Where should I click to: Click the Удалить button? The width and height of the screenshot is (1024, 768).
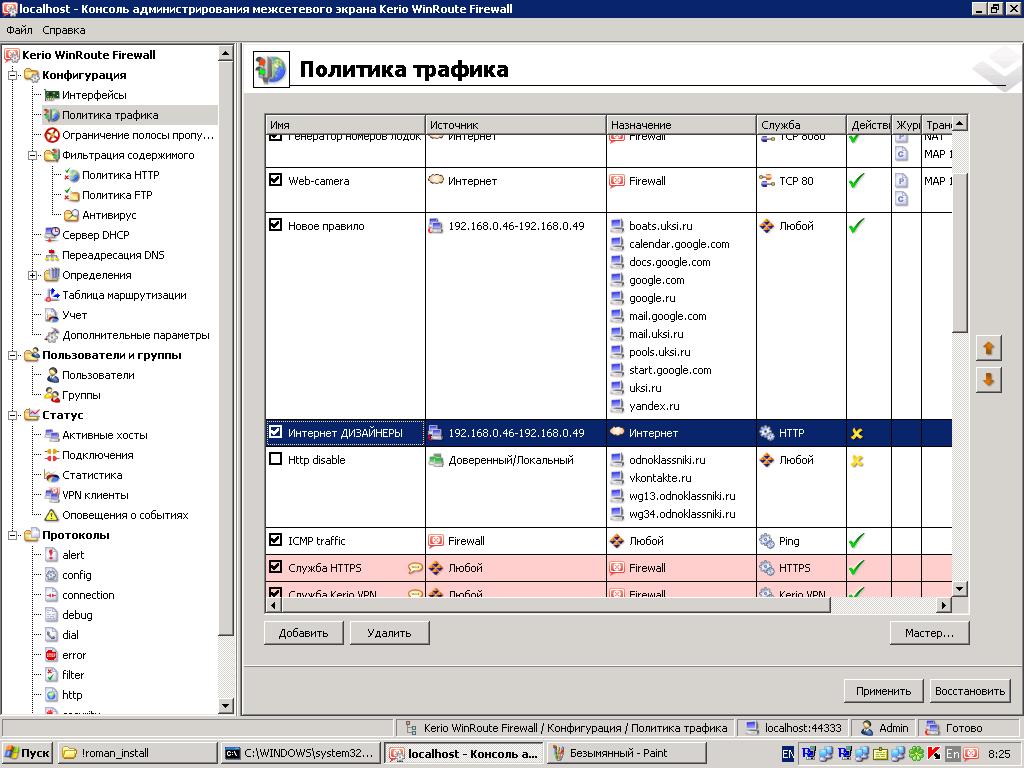[x=389, y=633]
